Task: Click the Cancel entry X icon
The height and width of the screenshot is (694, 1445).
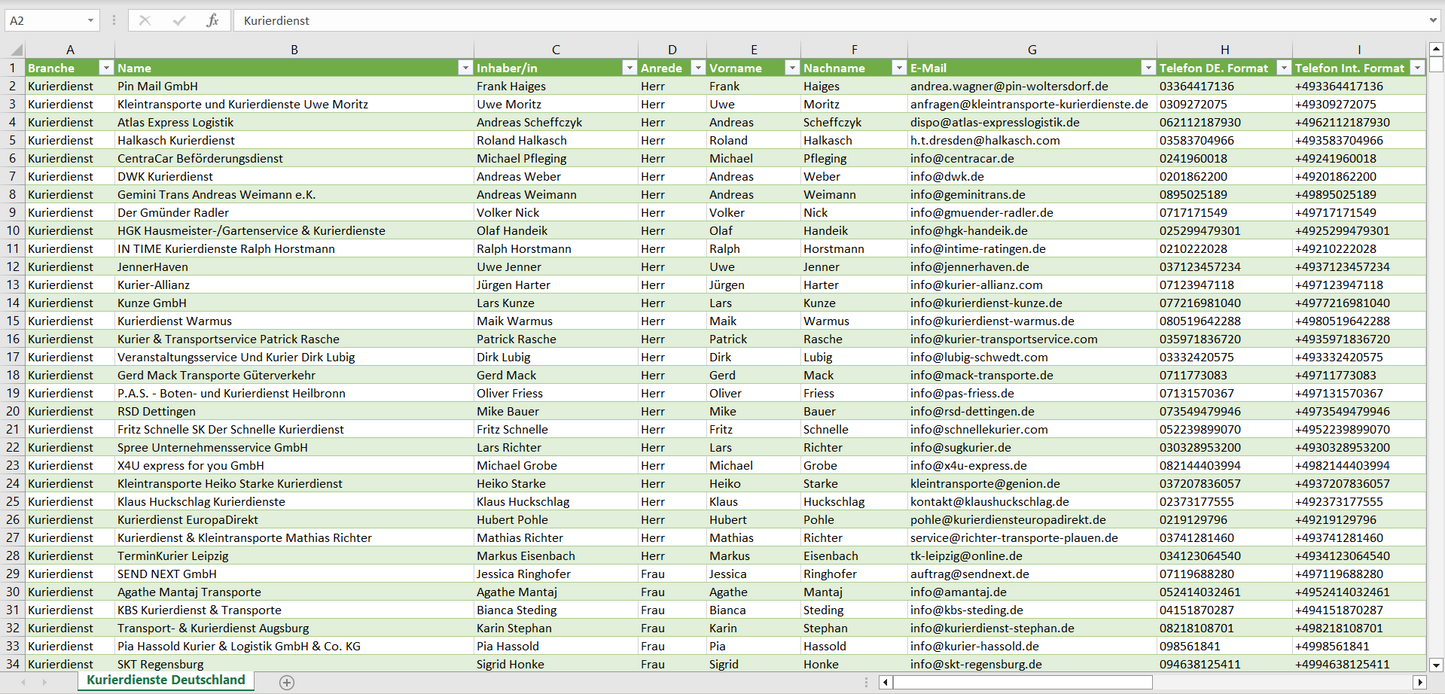Action: [x=145, y=20]
